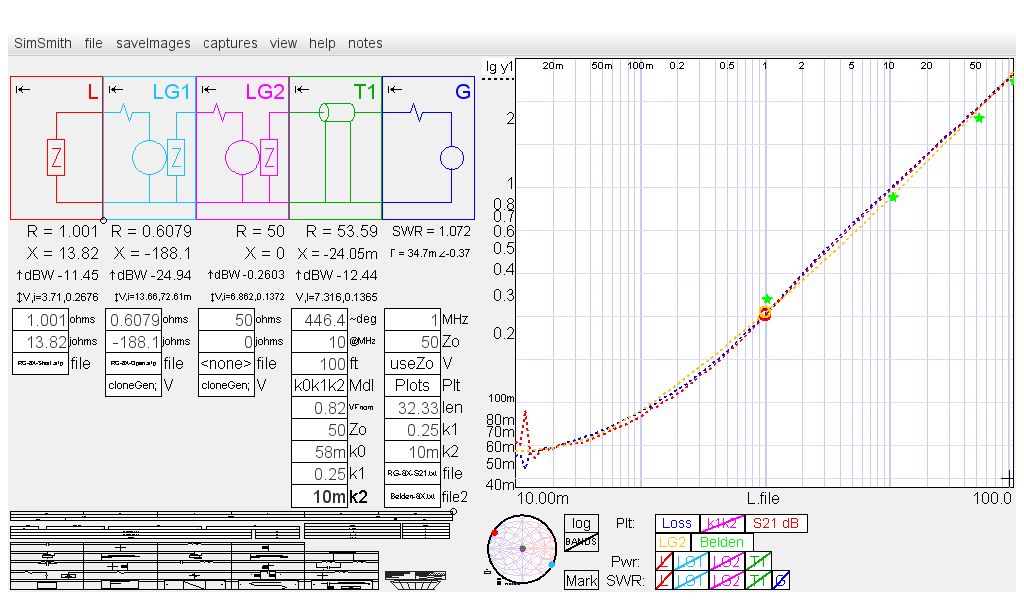Click the arrow icon in the T1 block

302,89
